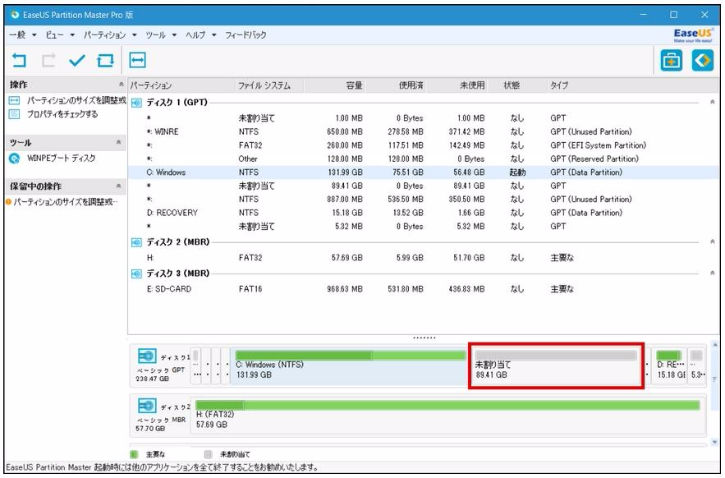The height and width of the screenshot is (478, 725).
Task: Click the プロパティをチェックする icon in the sidebar
Action: point(14,114)
